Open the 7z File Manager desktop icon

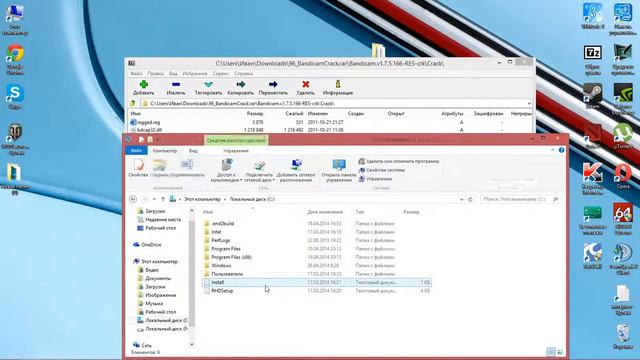pos(593,60)
